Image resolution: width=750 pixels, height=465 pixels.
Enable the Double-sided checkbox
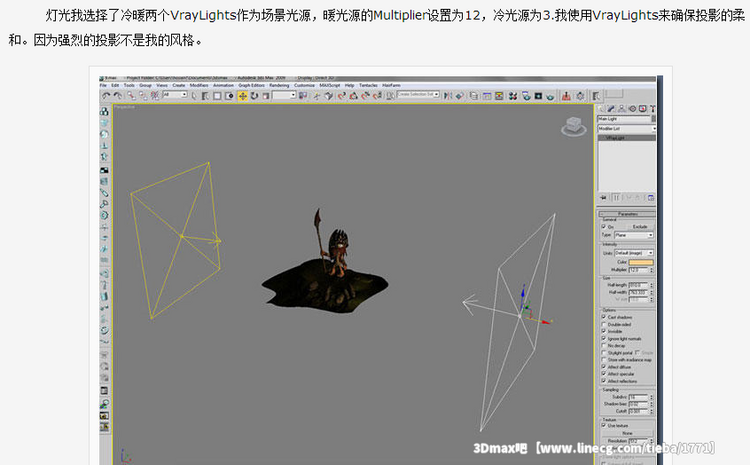pyautogui.click(x=604, y=324)
